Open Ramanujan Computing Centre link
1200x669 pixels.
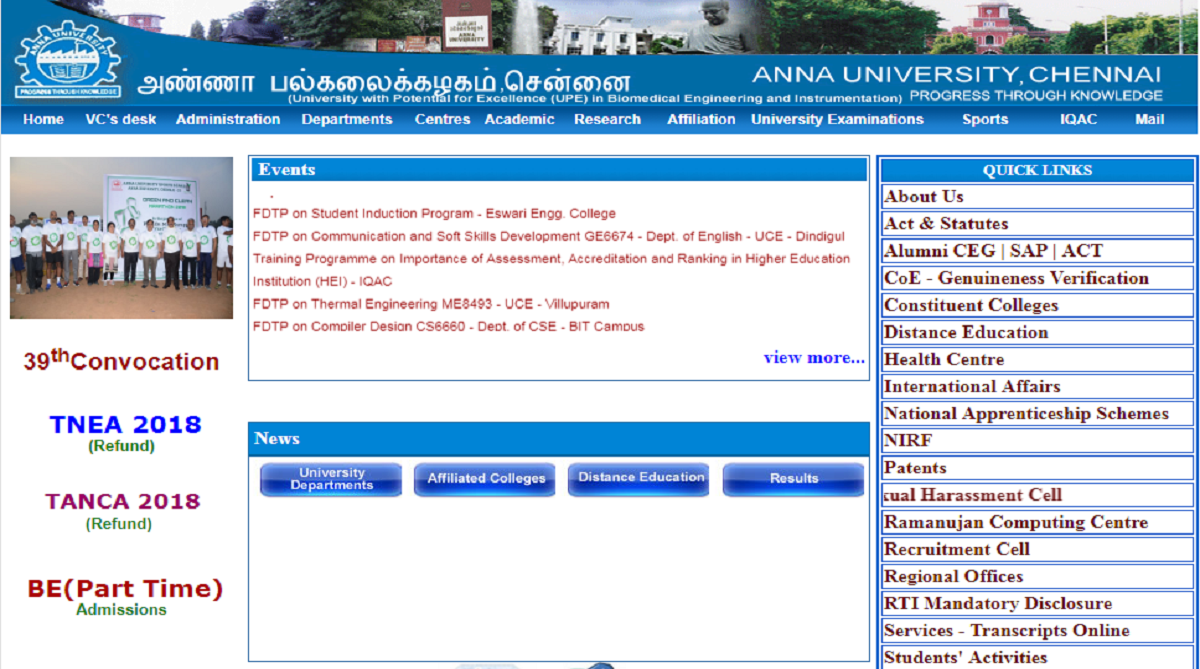1016,521
